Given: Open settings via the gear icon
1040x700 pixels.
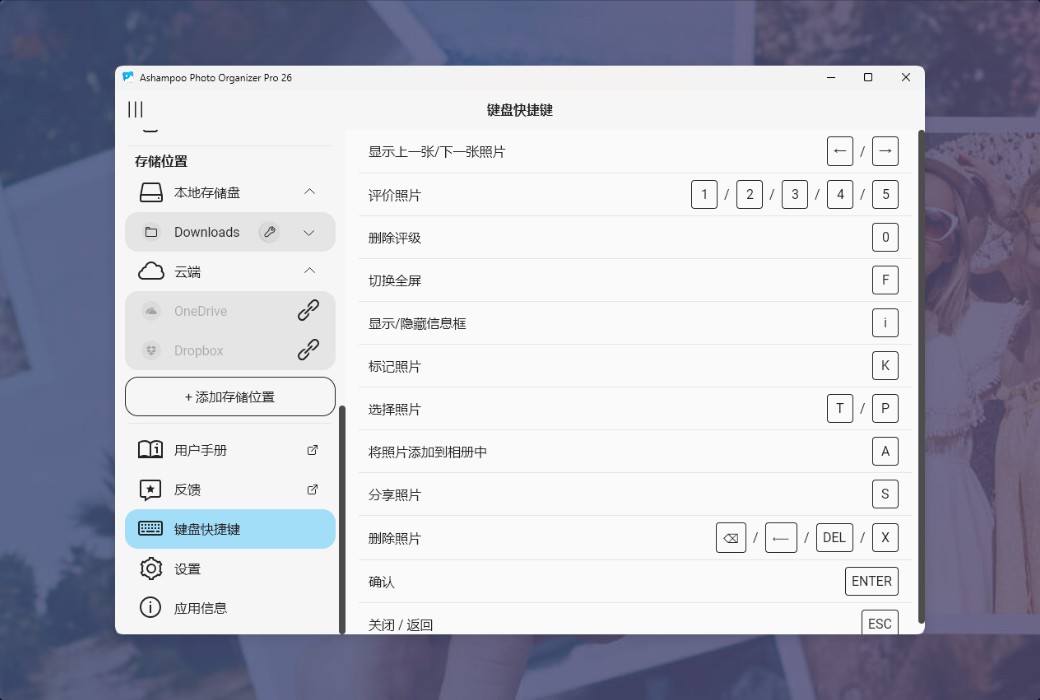Looking at the screenshot, I should (x=150, y=568).
